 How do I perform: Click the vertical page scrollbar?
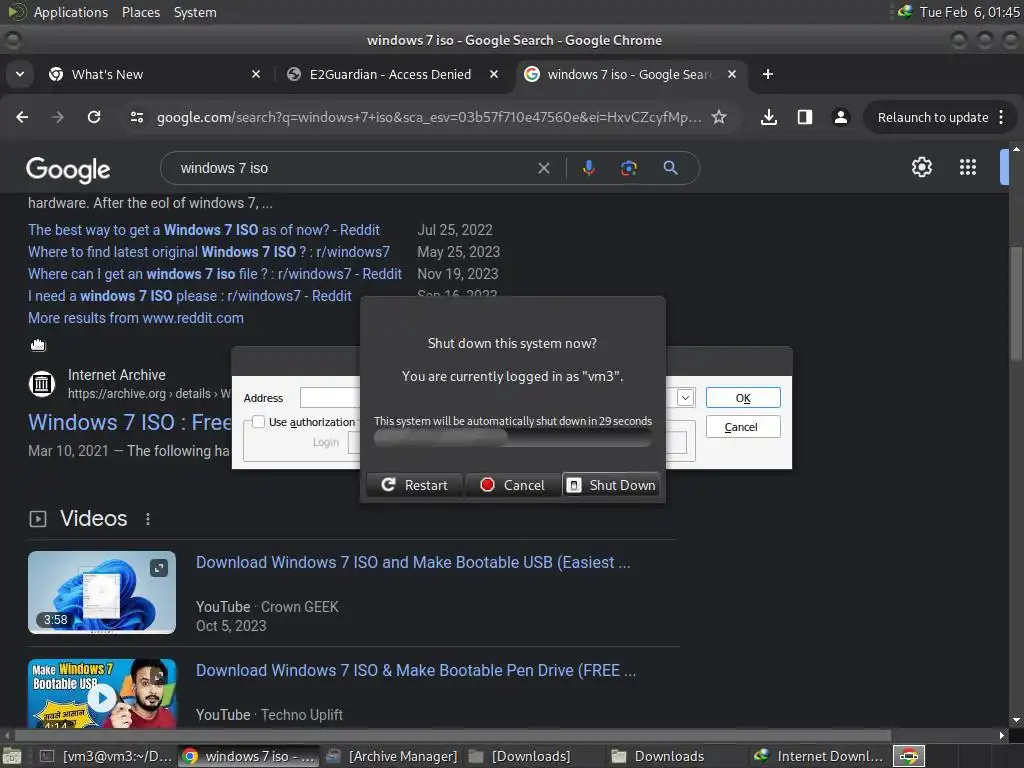tap(1016, 302)
